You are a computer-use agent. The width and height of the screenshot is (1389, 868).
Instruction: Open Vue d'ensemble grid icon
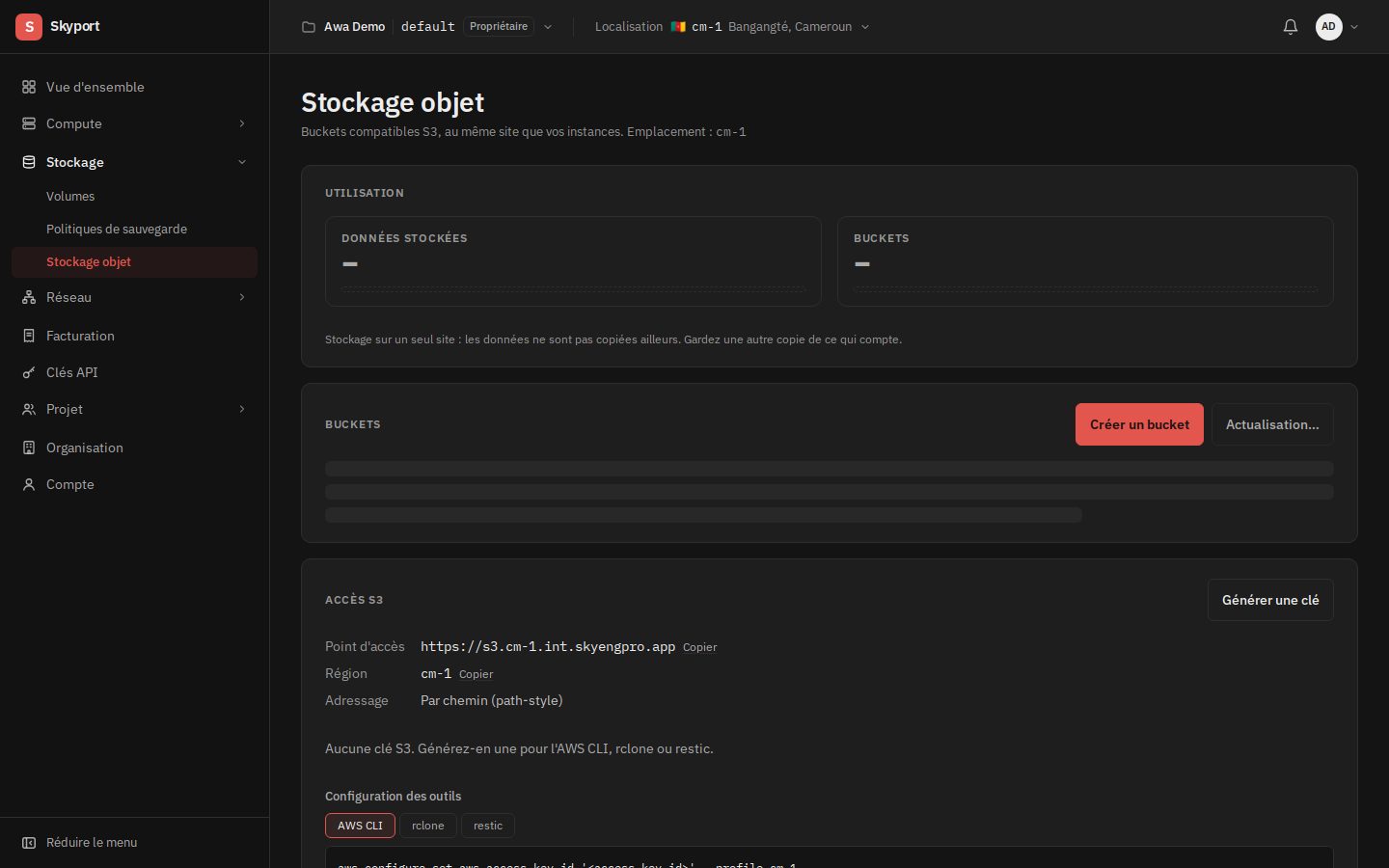pyautogui.click(x=29, y=87)
